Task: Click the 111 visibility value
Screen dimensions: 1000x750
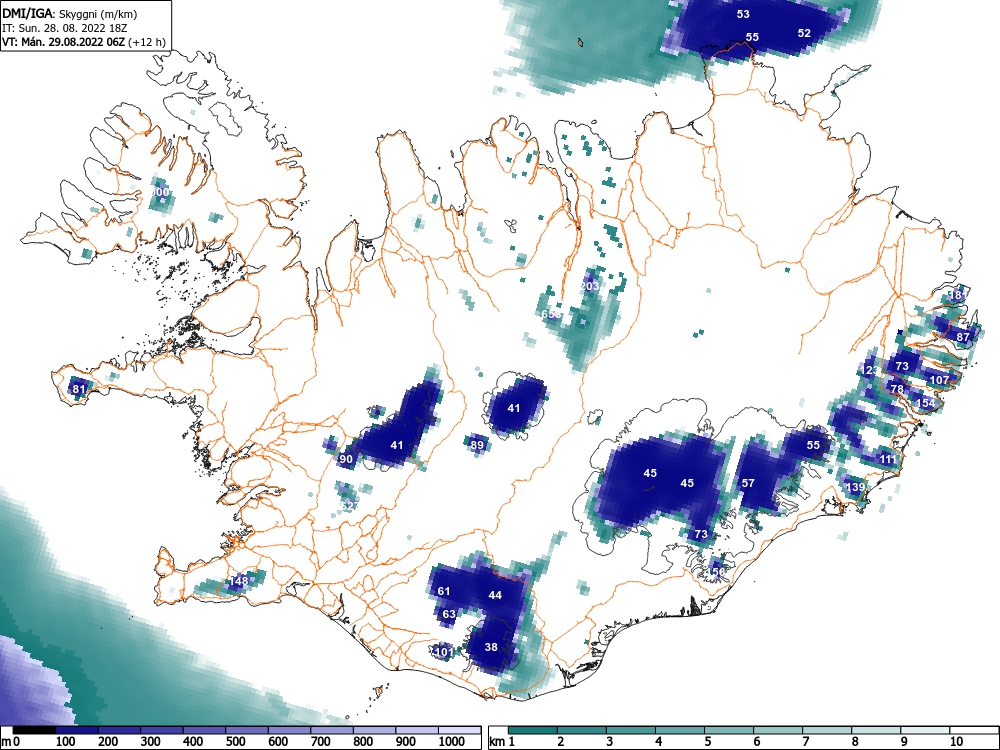Action: coord(888,459)
